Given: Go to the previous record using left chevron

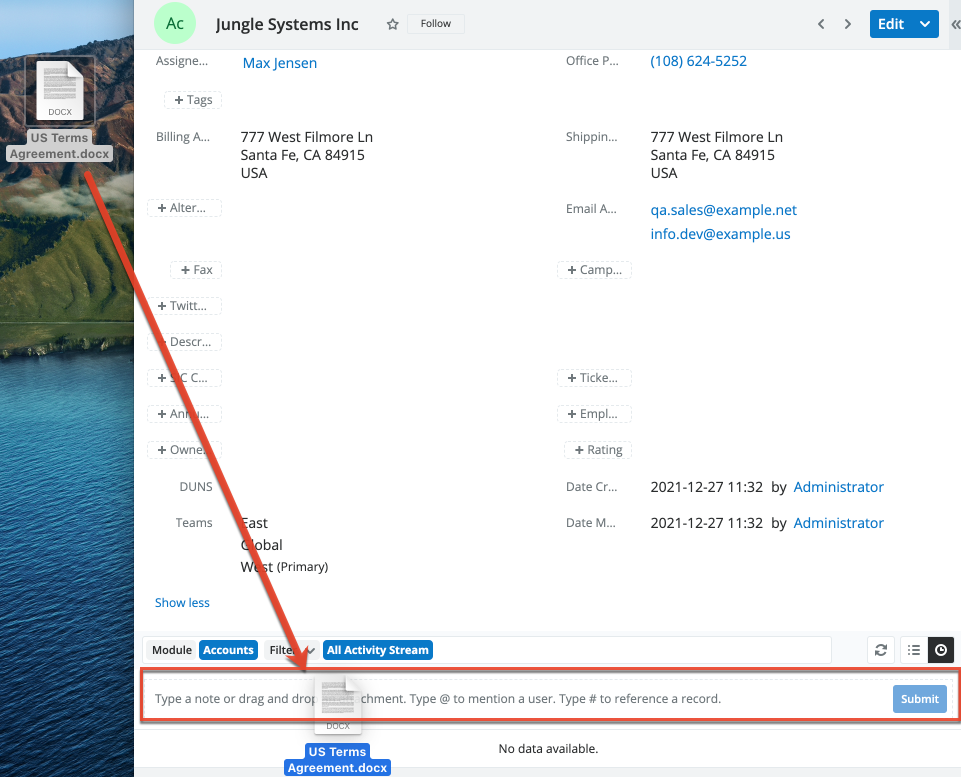Looking at the screenshot, I should coord(821,24).
